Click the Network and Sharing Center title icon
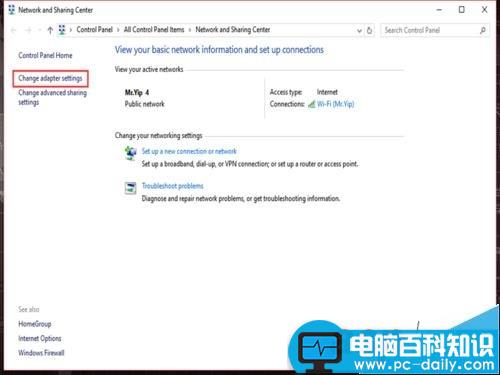Viewport: 500px width, 375px height. pyautogui.click(x=12, y=10)
